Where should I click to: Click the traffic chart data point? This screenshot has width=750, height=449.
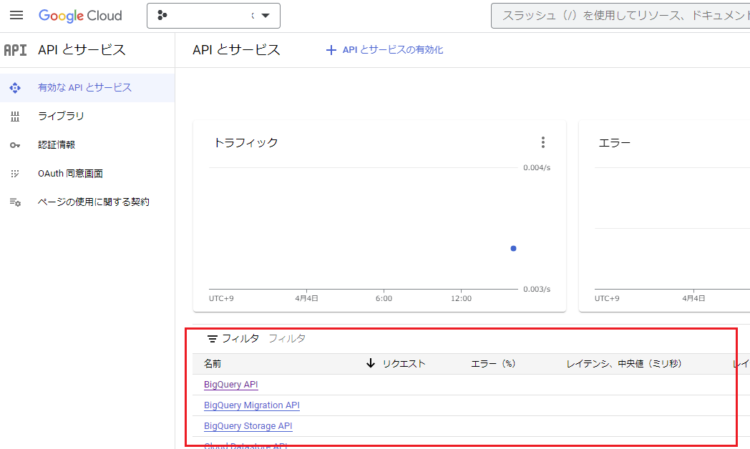click(513, 248)
